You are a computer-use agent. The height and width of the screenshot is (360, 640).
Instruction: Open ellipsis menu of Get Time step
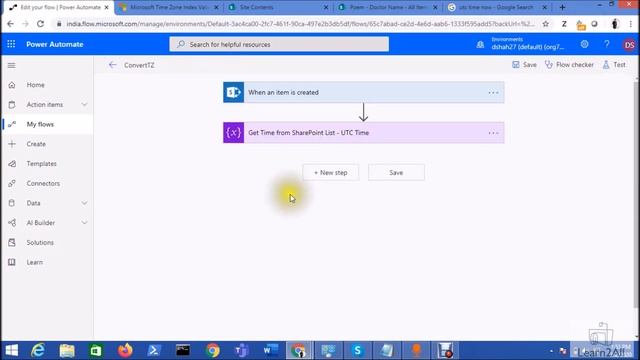pyautogui.click(x=493, y=133)
